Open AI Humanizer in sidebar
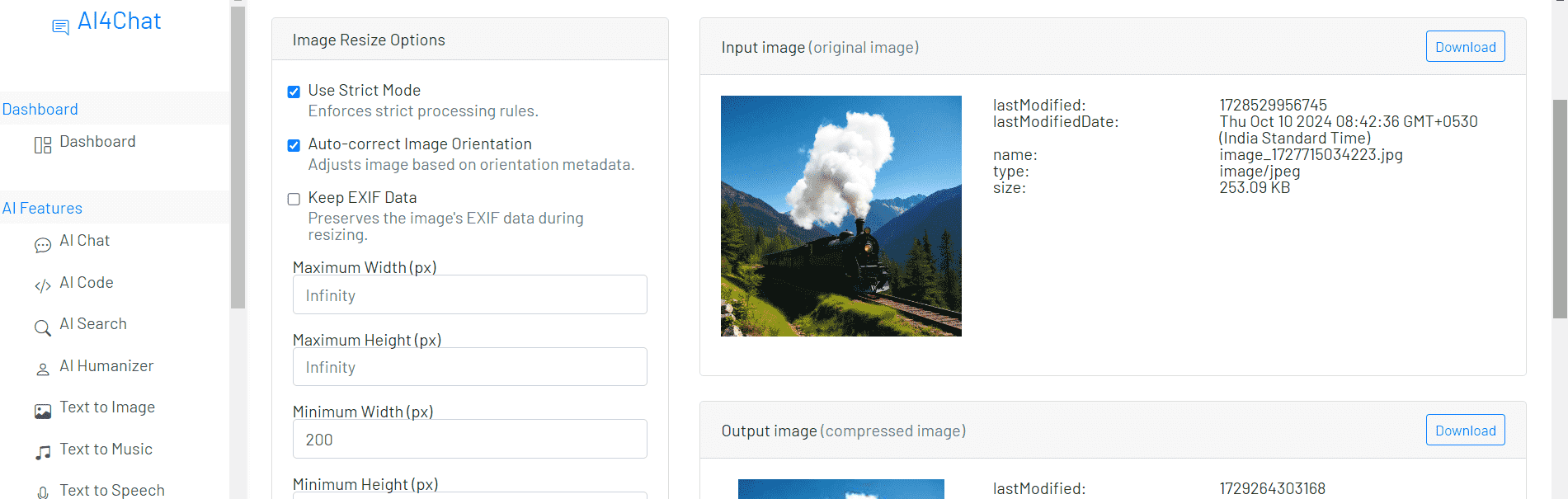This screenshot has width=1568, height=499. (x=106, y=366)
